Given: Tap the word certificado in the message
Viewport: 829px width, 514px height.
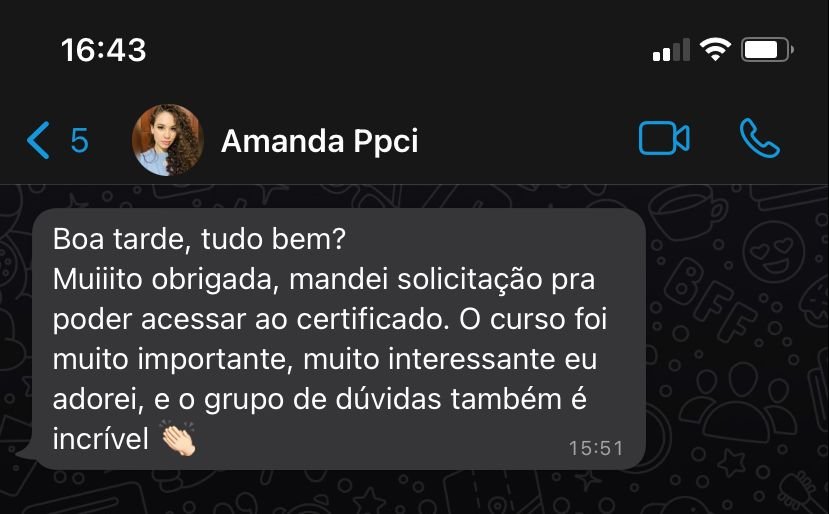Looking at the screenshot, I should click(x=372, y=319).
